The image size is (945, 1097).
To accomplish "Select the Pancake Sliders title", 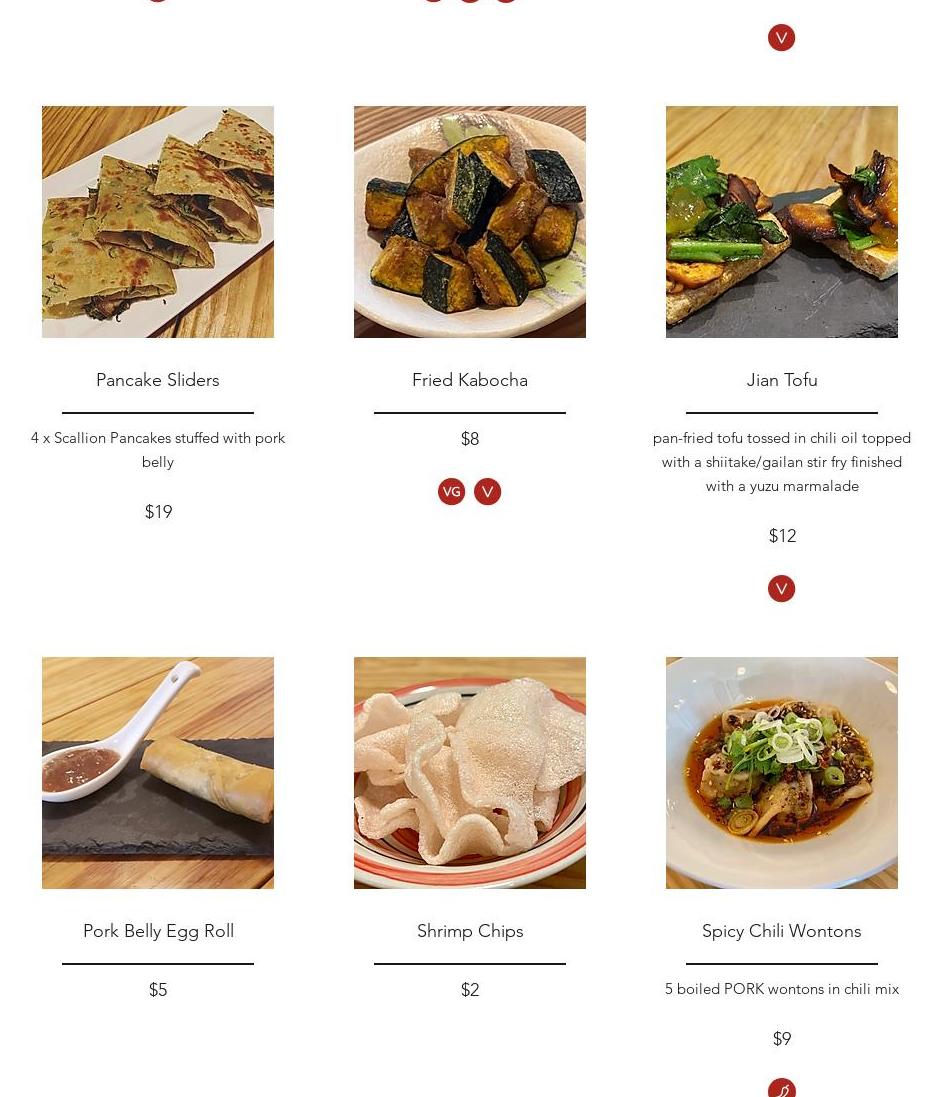I will coord(158,380).
